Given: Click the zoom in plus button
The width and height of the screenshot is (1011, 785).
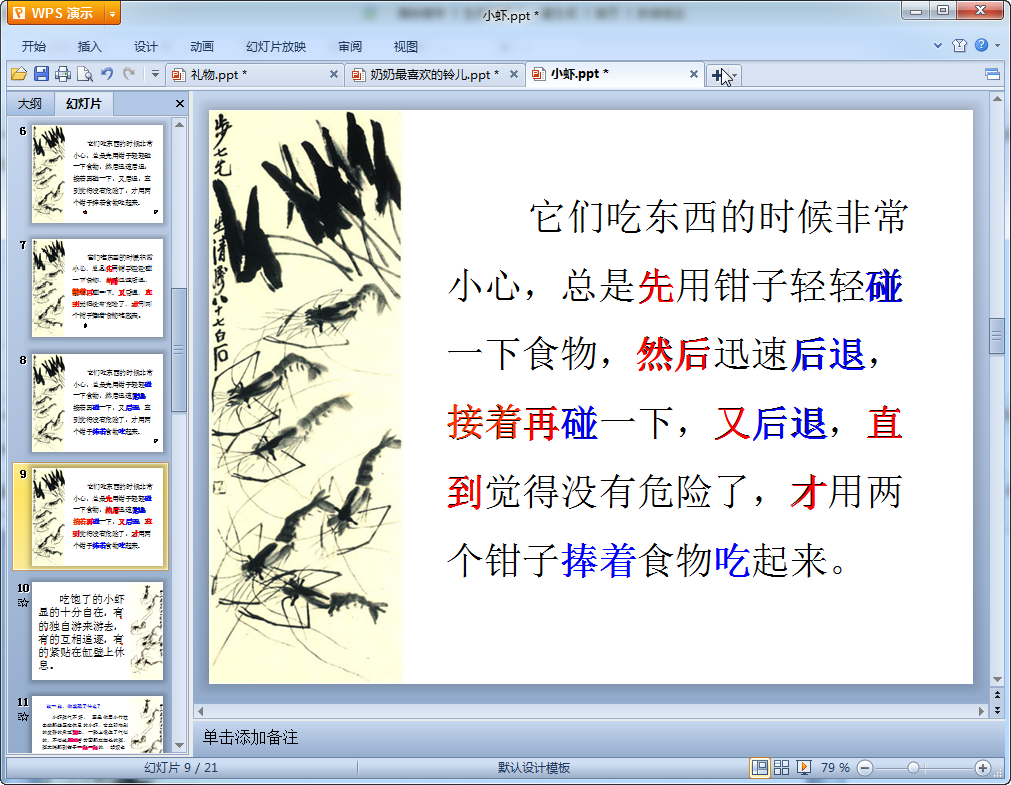Looking at the screenshot, I should coord(982,767).
